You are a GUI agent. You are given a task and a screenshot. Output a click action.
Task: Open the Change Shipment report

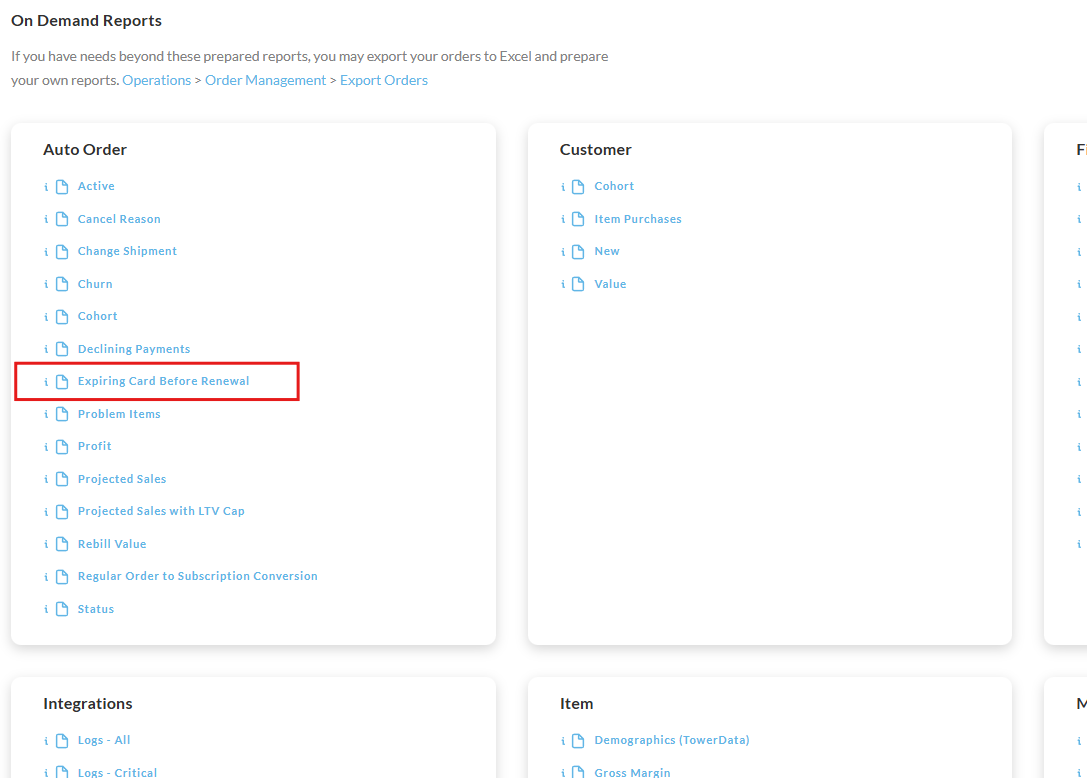tap(128, 251)
